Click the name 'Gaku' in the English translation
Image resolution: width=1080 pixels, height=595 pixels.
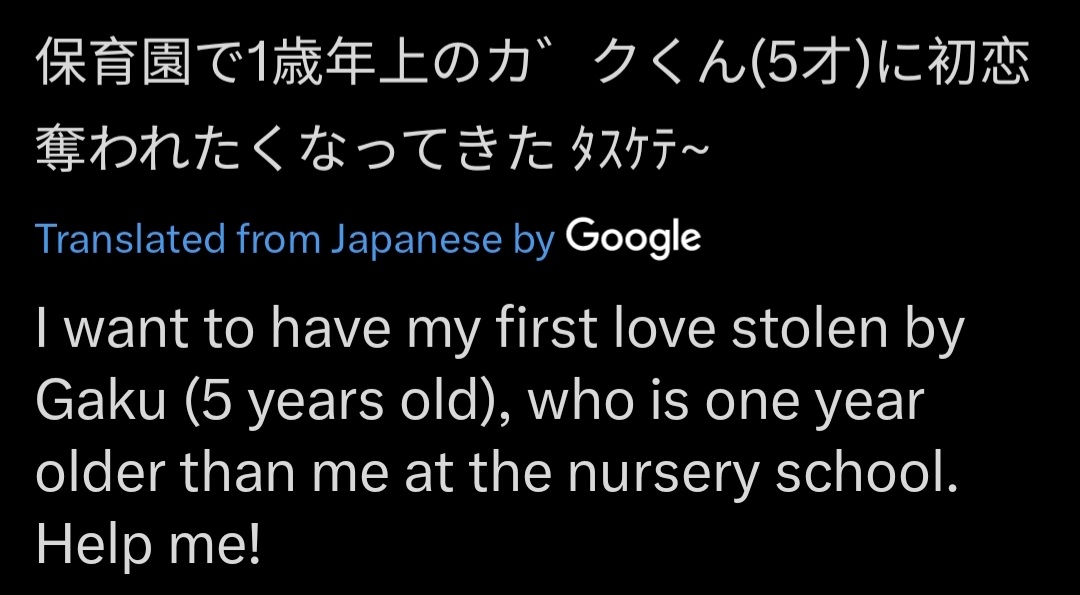pos(101,402)
